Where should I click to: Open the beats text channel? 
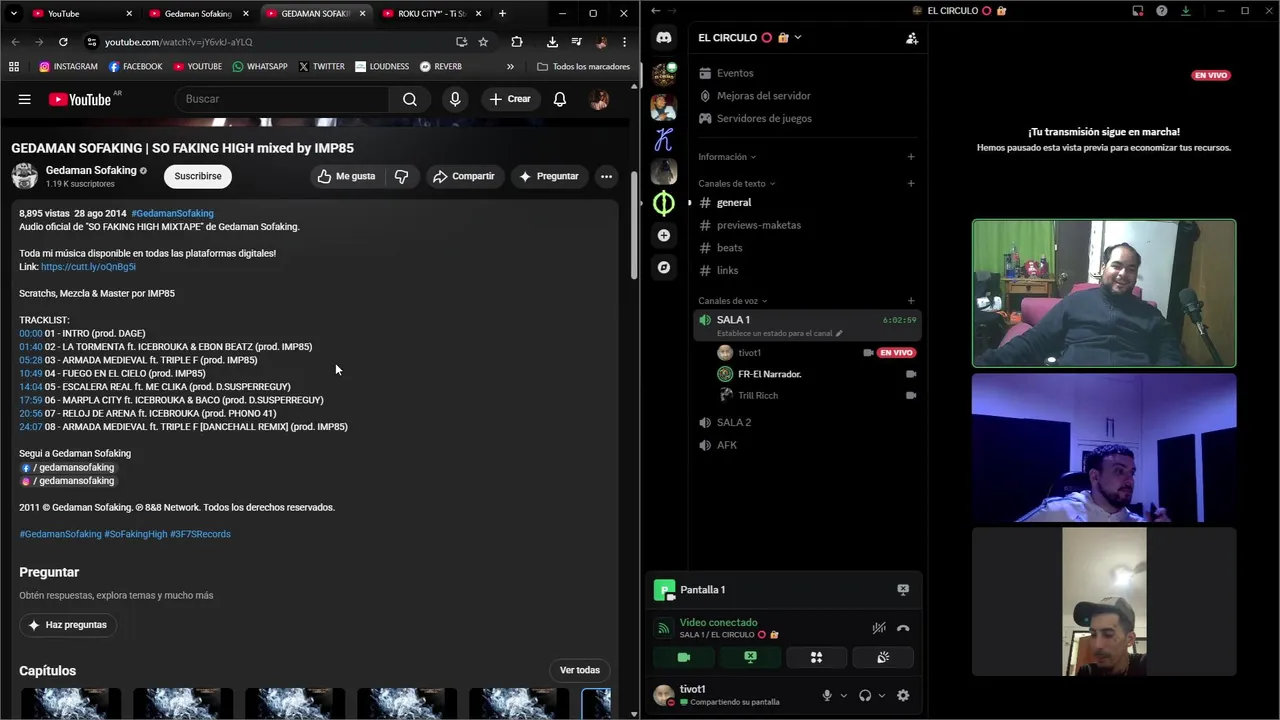(807, 248)
